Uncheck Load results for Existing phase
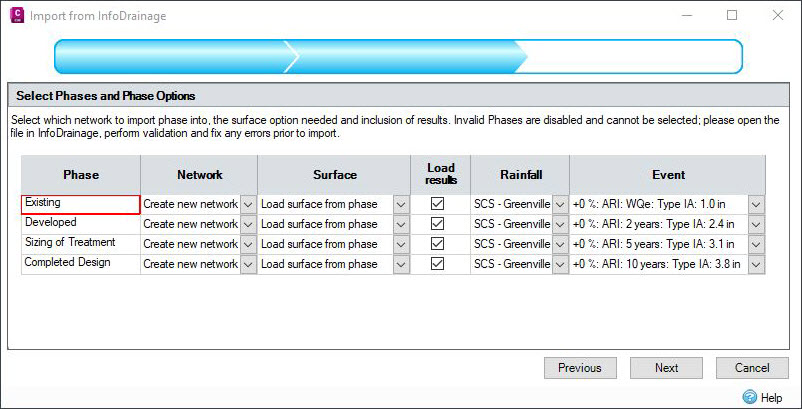 coord(437,204)
